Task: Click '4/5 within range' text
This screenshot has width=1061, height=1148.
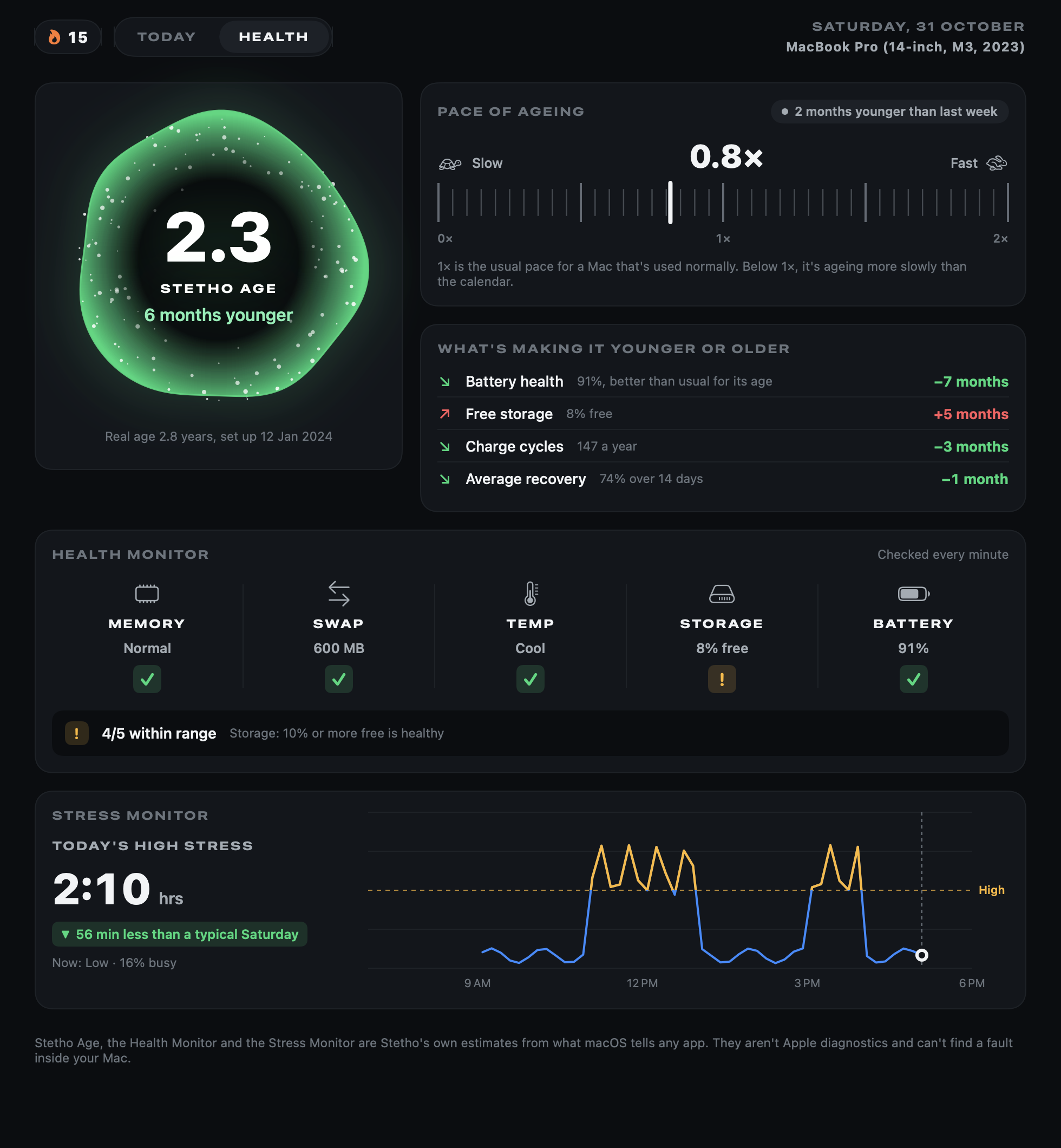Action: point(159,733)
